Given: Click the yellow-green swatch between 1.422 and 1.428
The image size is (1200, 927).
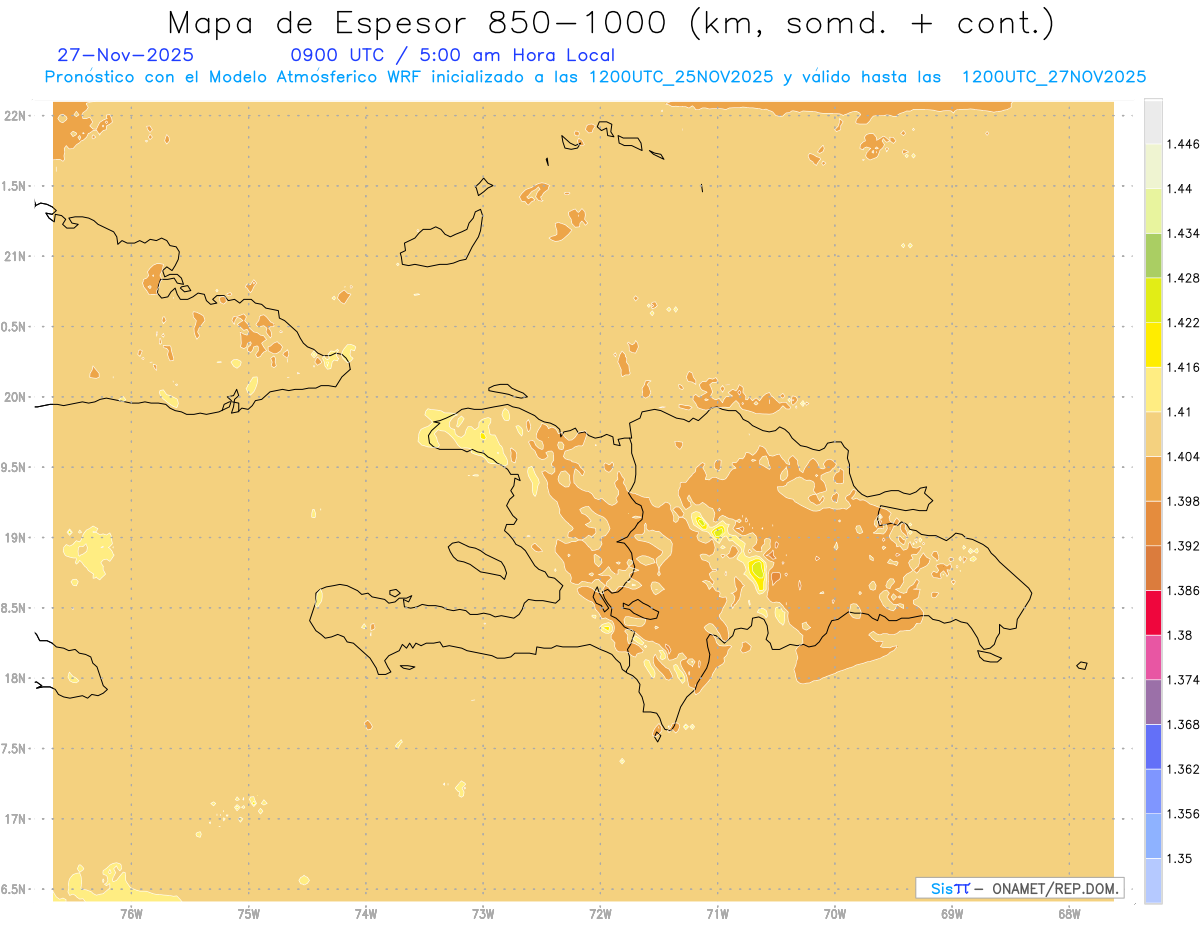Looking at the screenshot, I should (x=1153, y=300).
